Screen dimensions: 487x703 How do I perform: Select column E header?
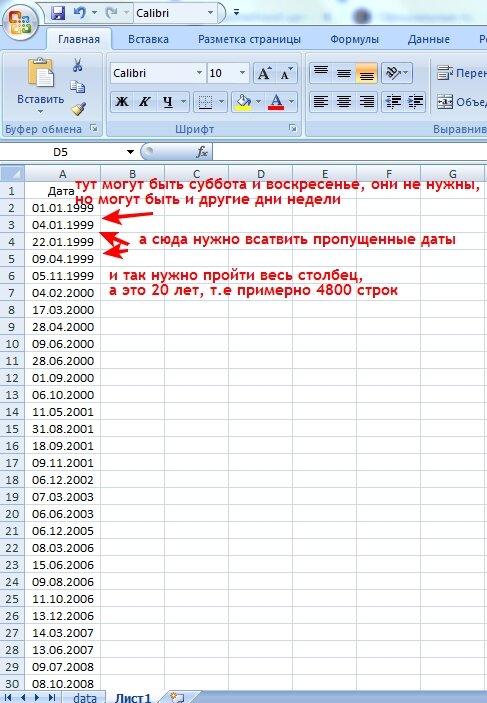click(325, 174)
